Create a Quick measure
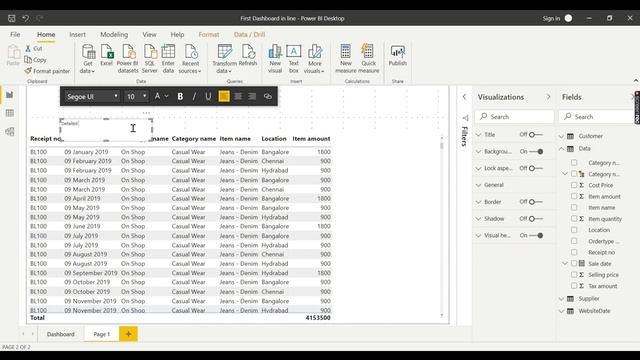 point(369,59)
